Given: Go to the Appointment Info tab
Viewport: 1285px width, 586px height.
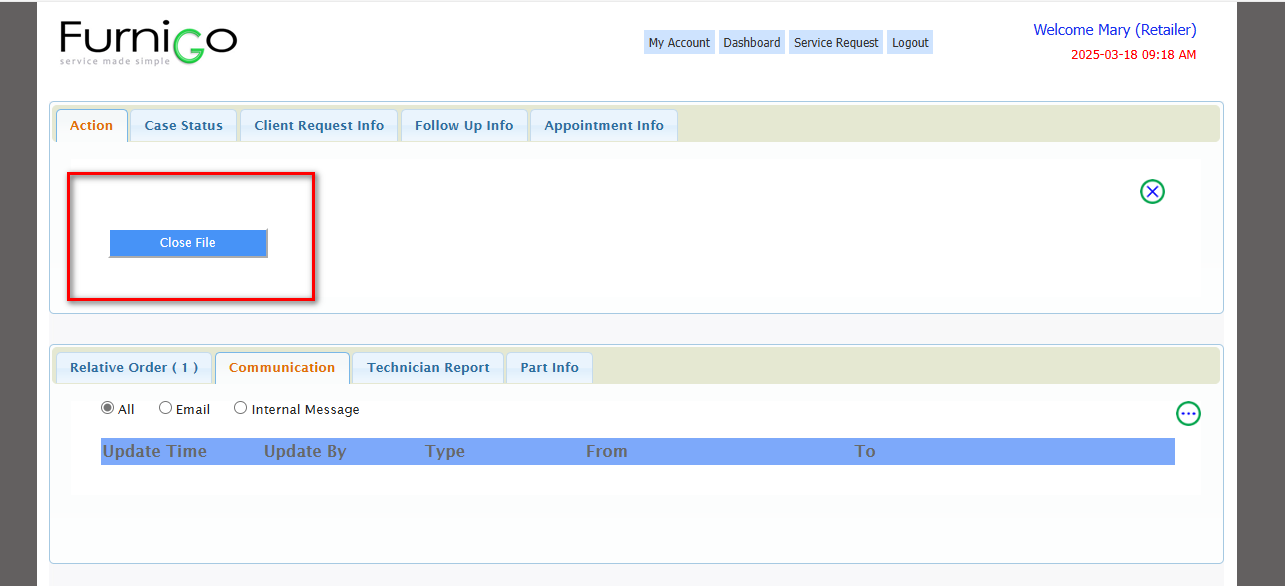Looking at the screenshot, I should (x=604, y=126).
